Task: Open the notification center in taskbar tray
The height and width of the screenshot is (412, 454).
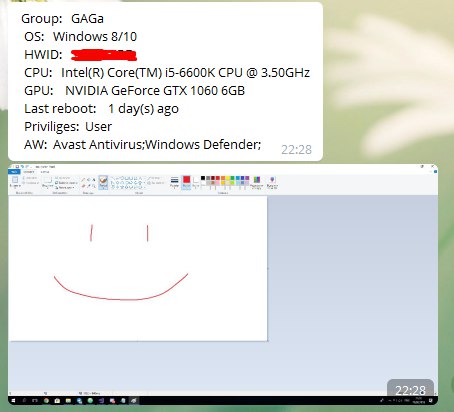Action: click(x=431, y=400)
